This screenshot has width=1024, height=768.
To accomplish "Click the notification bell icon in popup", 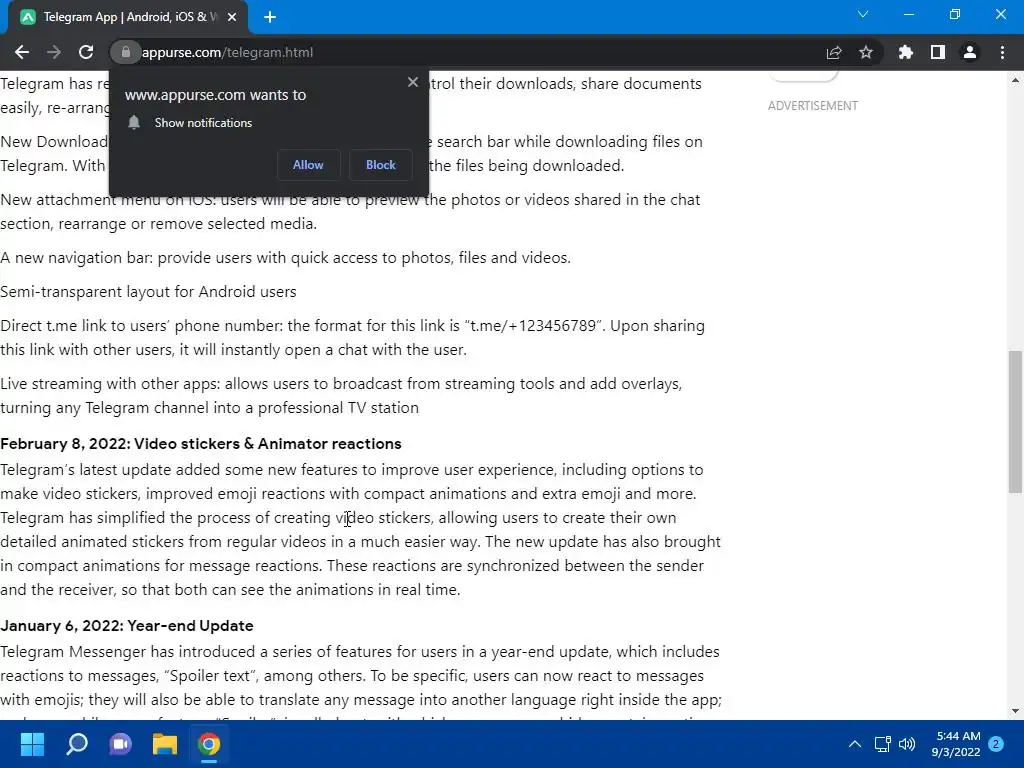I will 134,123.
